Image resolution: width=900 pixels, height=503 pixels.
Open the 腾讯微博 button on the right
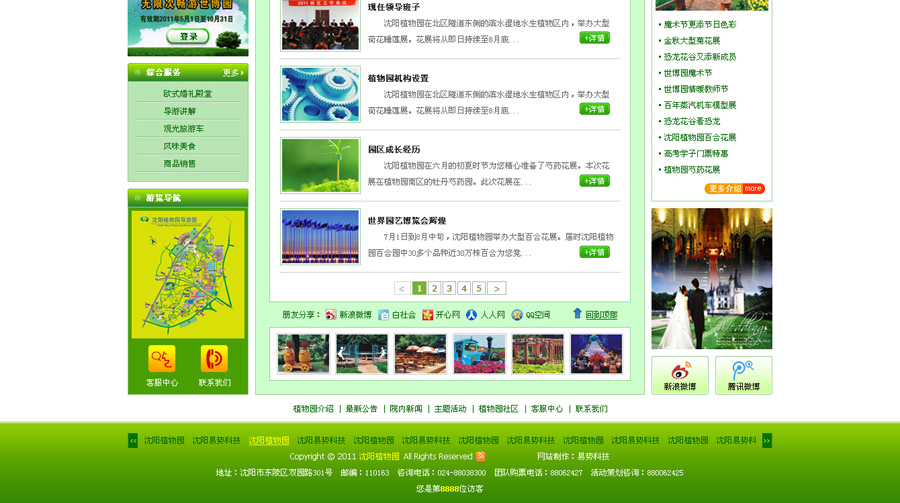point(743,375)
